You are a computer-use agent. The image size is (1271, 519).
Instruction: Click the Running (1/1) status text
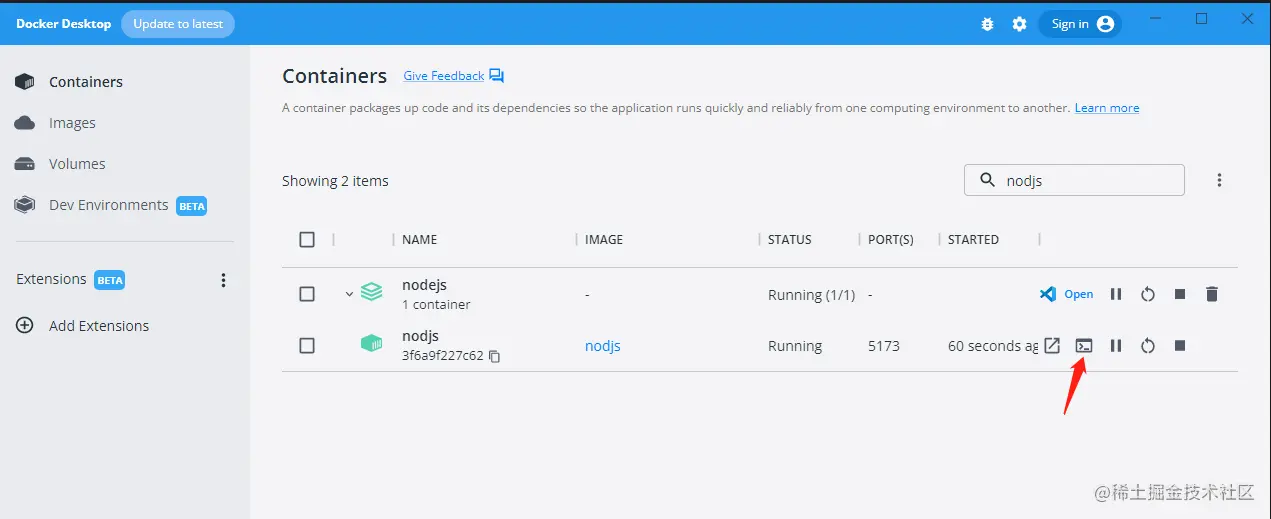point(811,295)
